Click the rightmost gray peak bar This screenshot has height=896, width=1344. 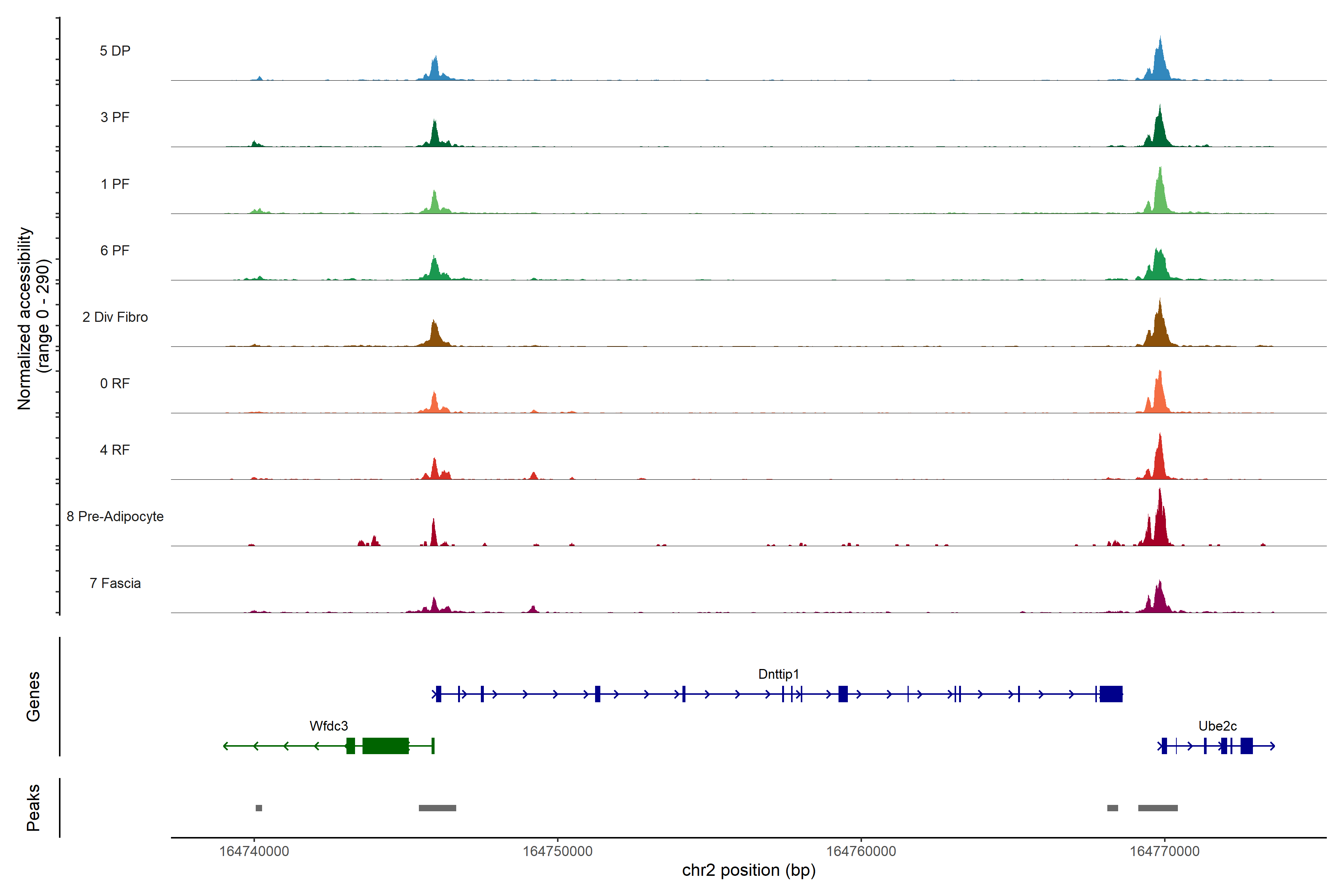[x=1158, y=808]
